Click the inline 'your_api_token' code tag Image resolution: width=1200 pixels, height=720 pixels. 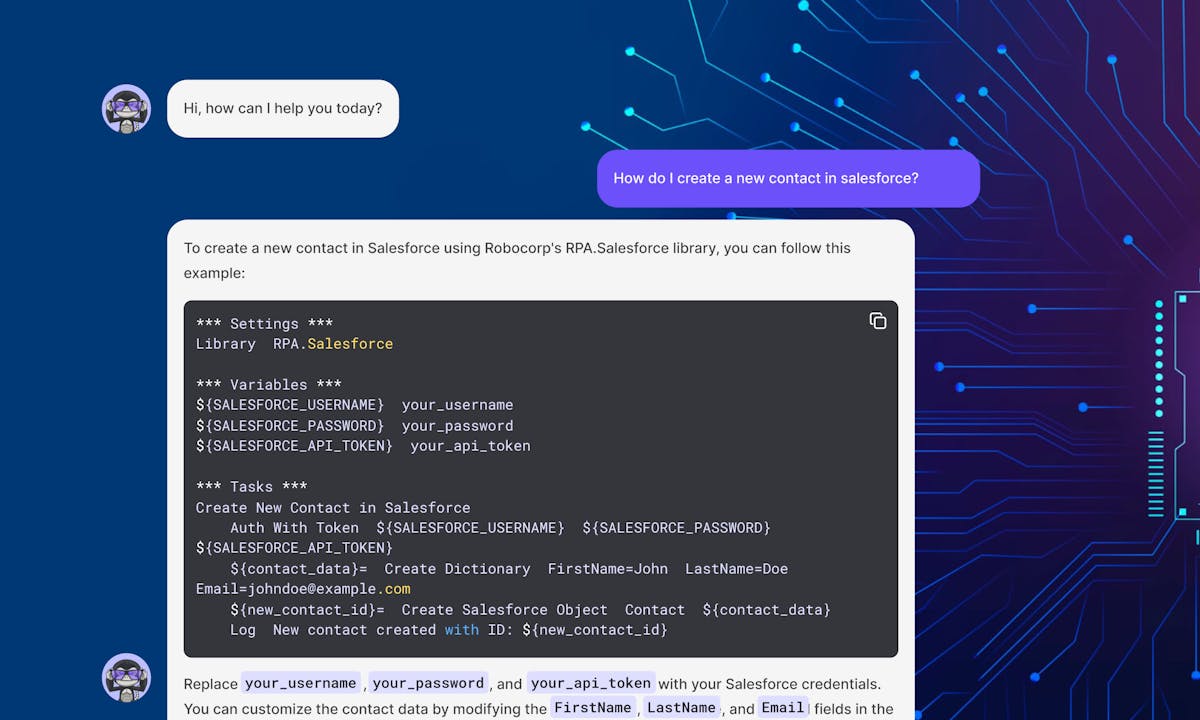click(591, 683)
